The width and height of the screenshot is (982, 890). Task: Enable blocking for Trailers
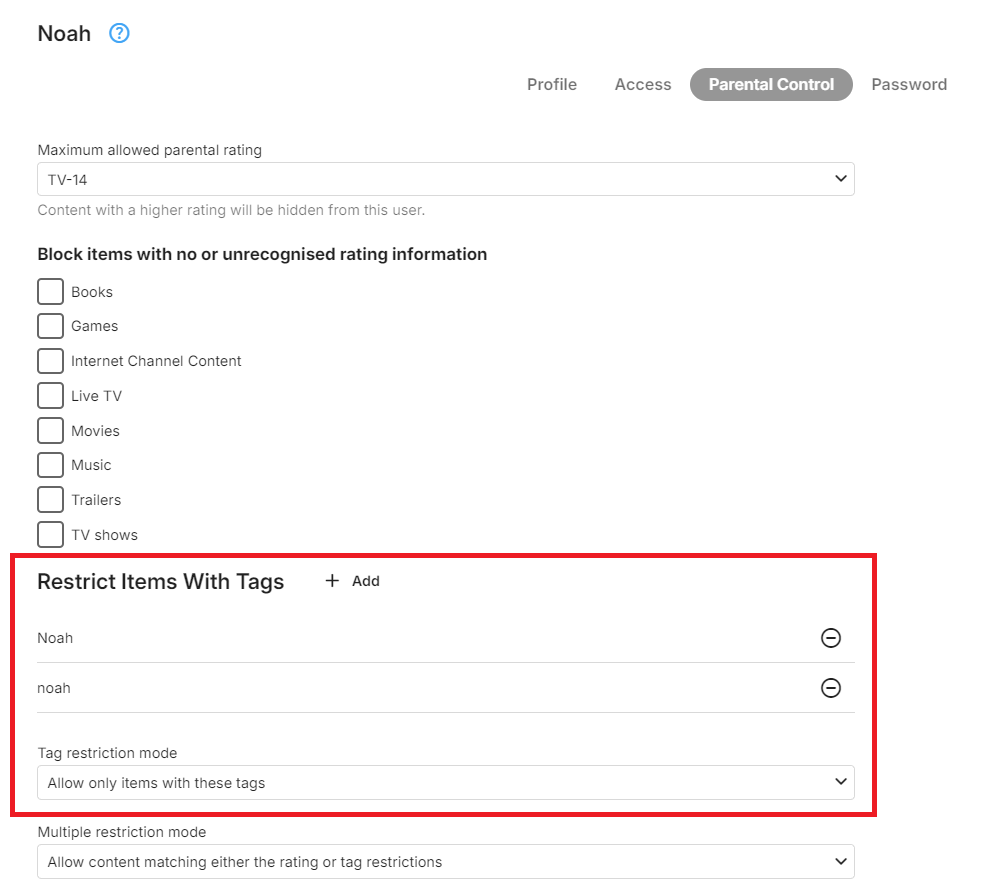pyautogui.click(x=51, y=500)
